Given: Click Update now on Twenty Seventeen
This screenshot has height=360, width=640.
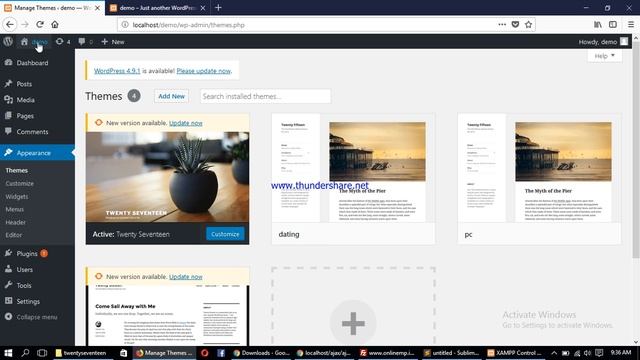Looking at the screenshot, I should (x=186, y=123).
